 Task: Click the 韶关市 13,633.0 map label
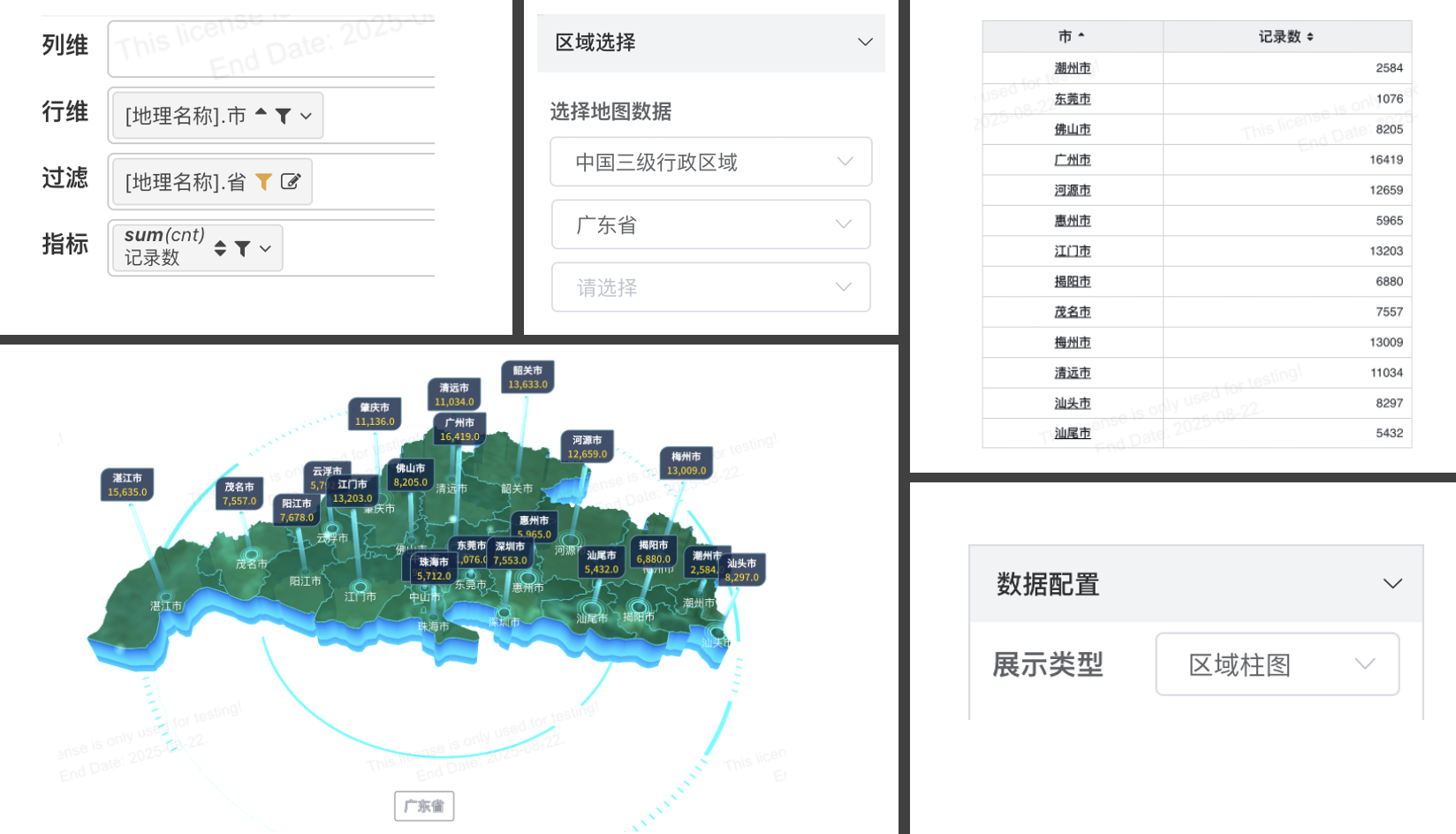point(527,377)
